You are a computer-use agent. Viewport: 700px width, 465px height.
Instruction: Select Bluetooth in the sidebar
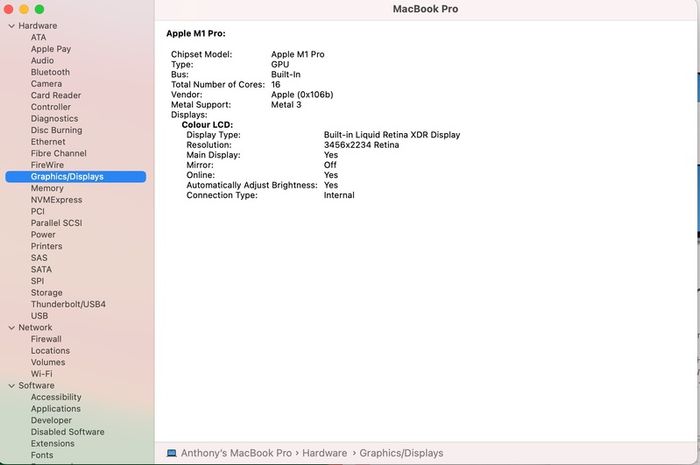(50, 72)
